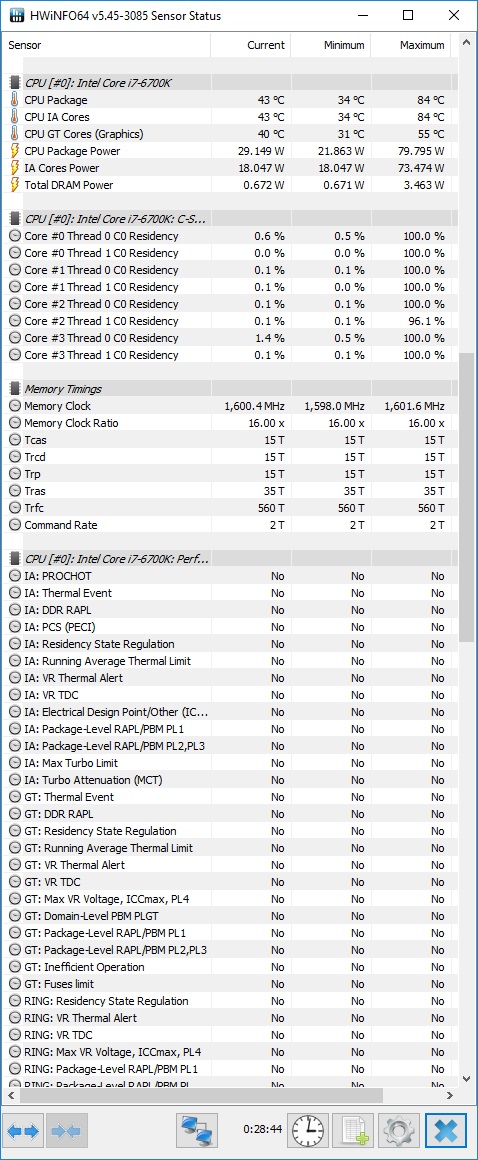Click the CPU Package Power lightning icon
Image resolution: width=478 pixels, height=1160 pixels.
[15, 151]
